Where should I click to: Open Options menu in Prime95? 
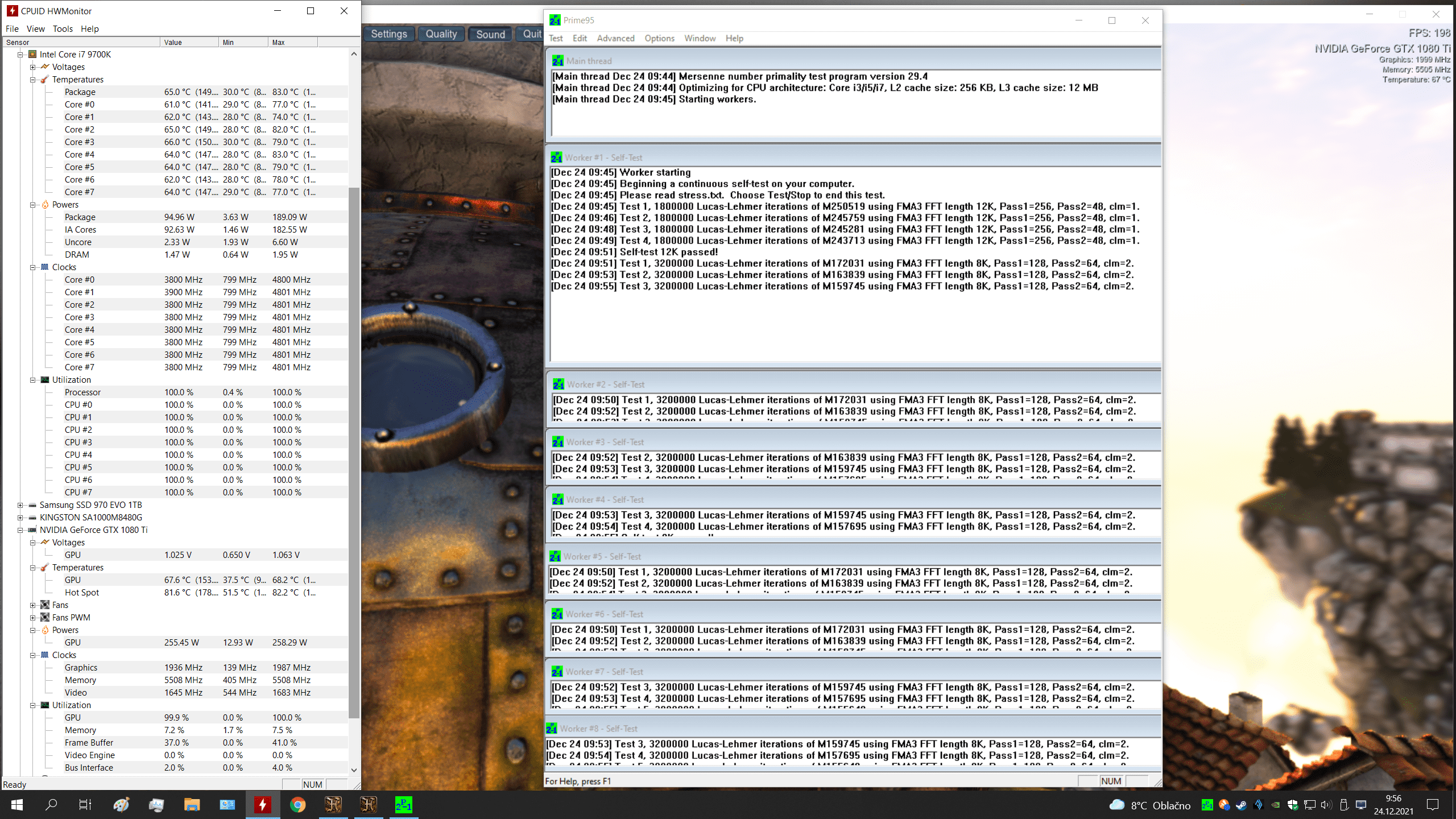[x=659, y=38]
